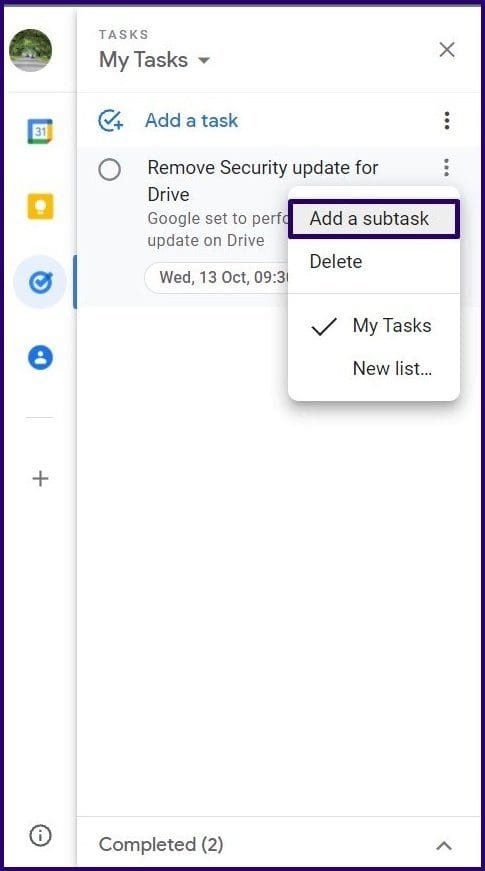
Task: Click the profile avatar picture
Action: [x=31, y=50]
